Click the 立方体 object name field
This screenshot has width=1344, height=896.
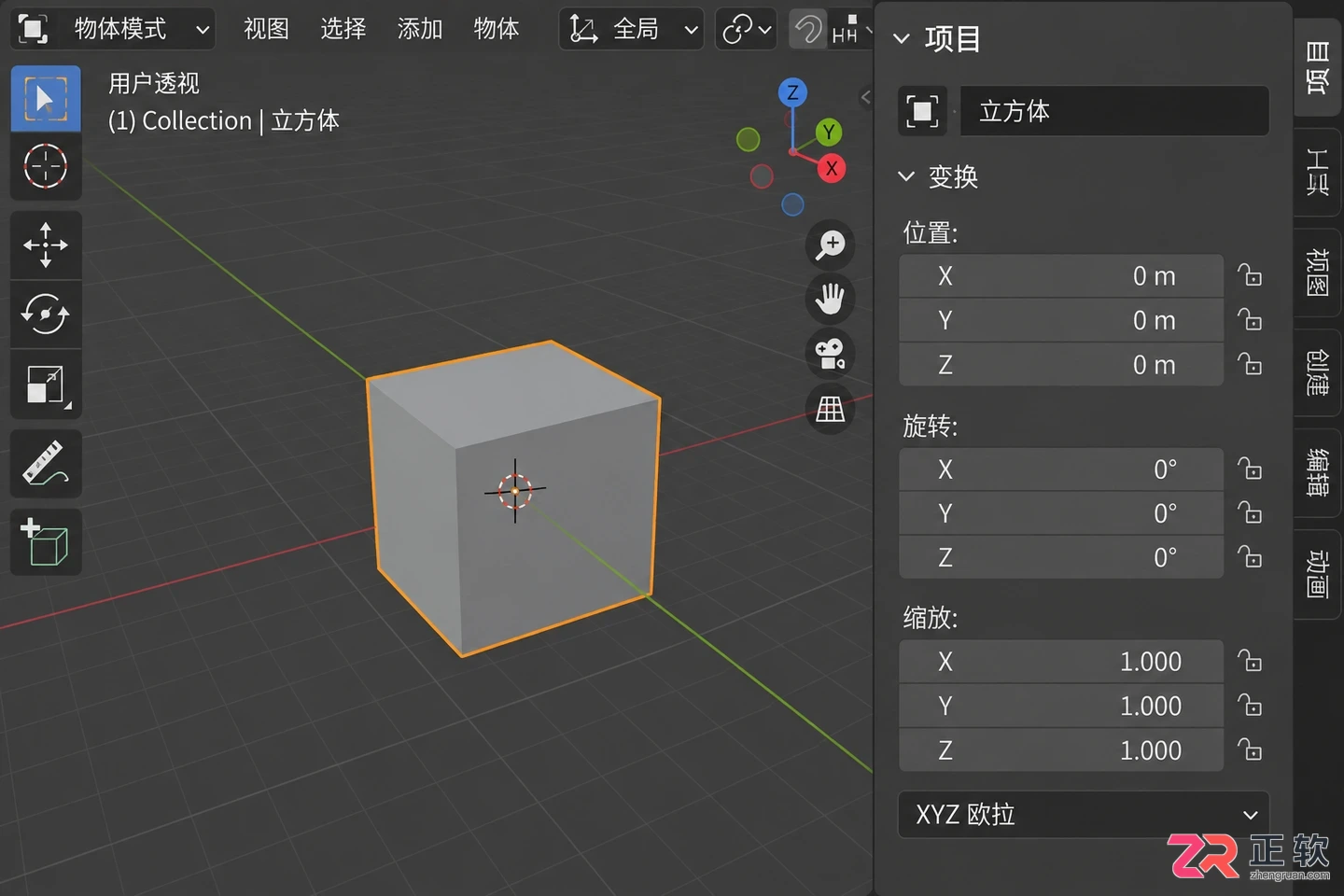tap(1114, 111)
